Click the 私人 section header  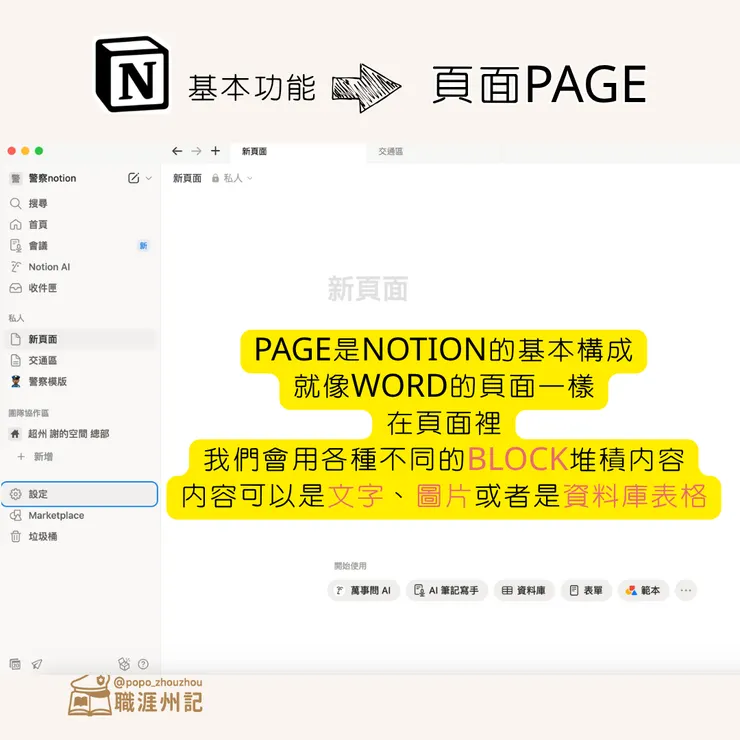(16, 318)
